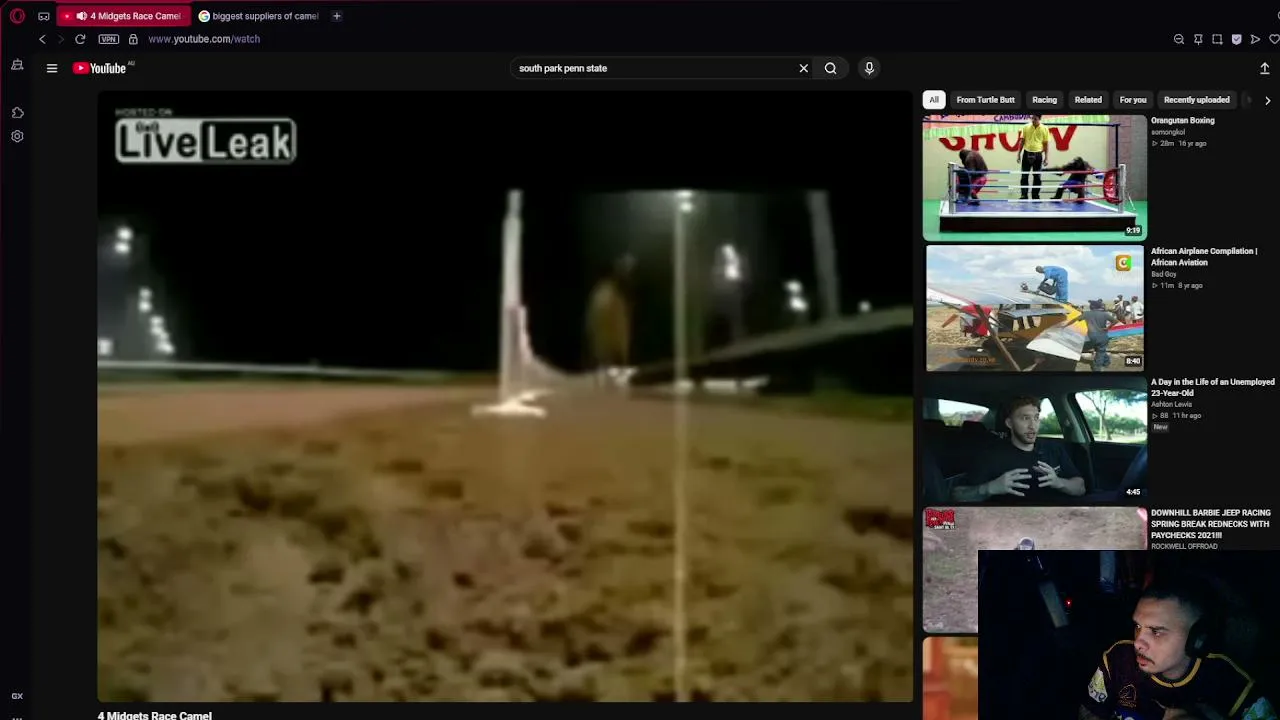Go to the YouTube home logo

pyautogui.click(x=100, y=68)
